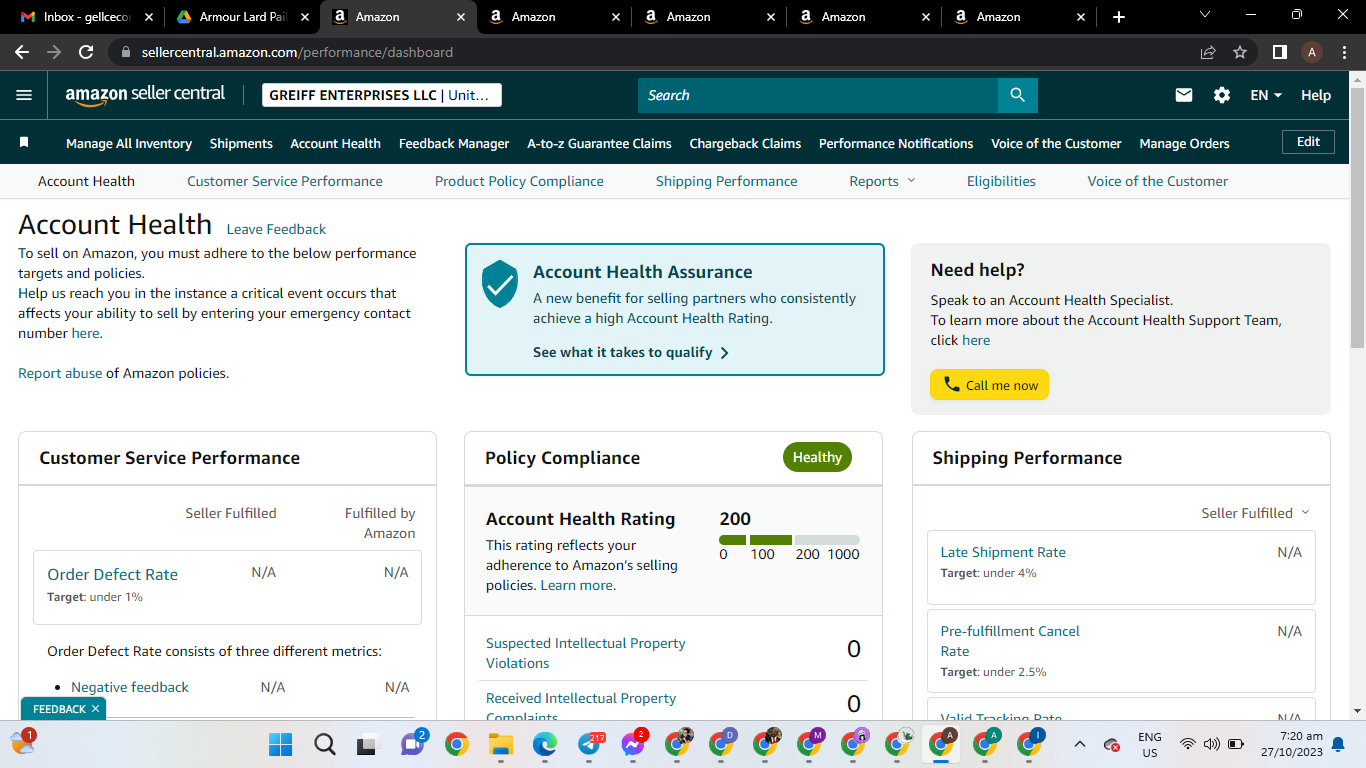Click the Account Health Rating progress bar
The height and width of the screenshot is (768, 1366).
pyautogui.click(x=789, y=540)
